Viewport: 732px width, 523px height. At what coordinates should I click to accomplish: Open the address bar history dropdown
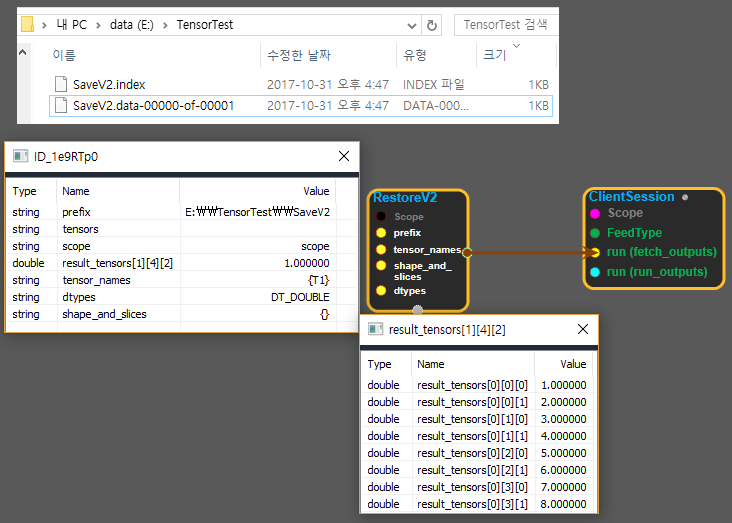click(x=410, y=25)
